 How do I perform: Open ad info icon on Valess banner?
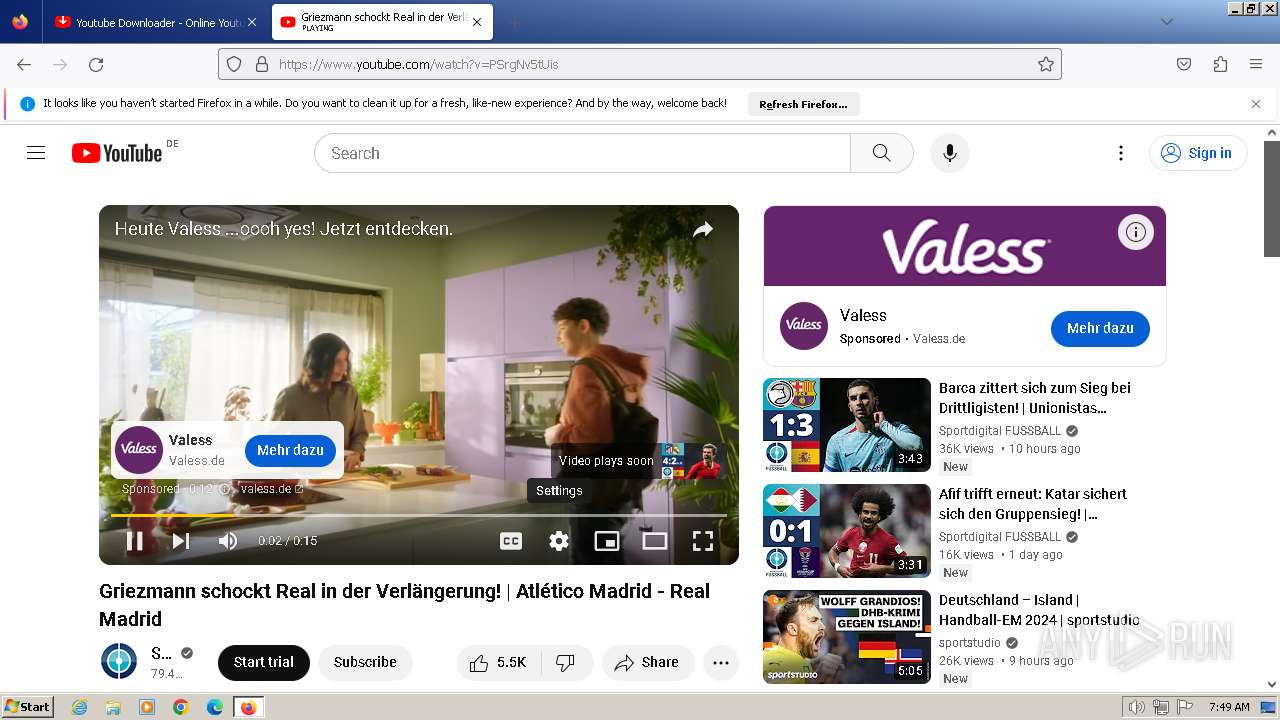point(1136,232)
